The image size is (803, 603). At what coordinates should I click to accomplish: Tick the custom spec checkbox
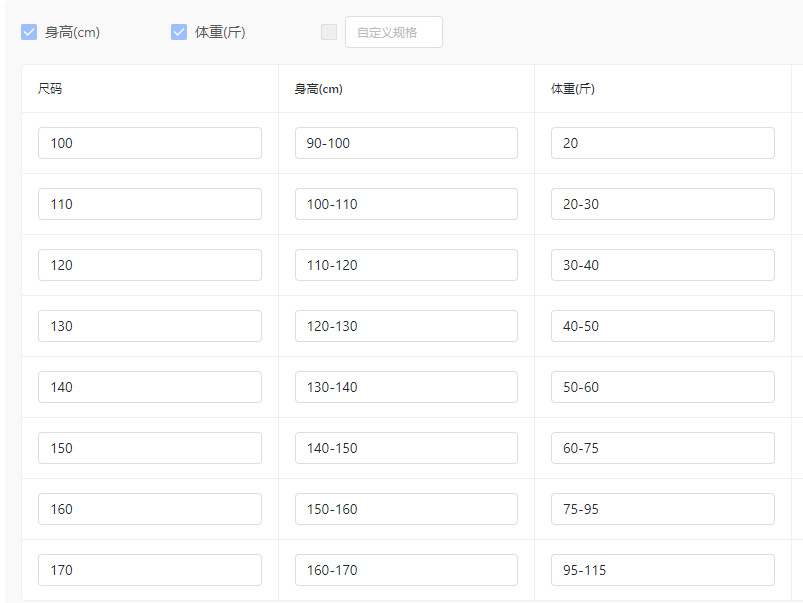pyautogui.click(x=329, y=32)
